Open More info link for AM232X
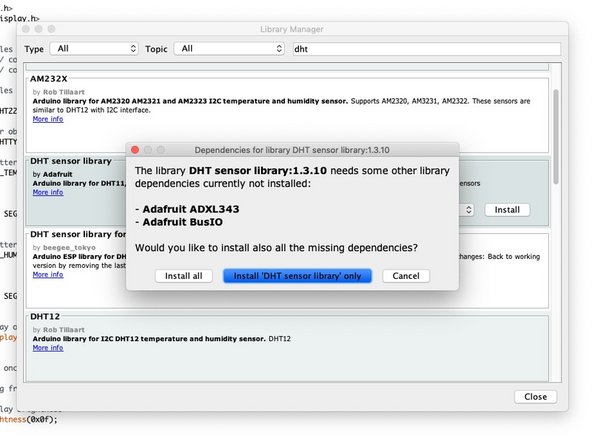This screenshot has width=592, height=444. coord(48,119)
